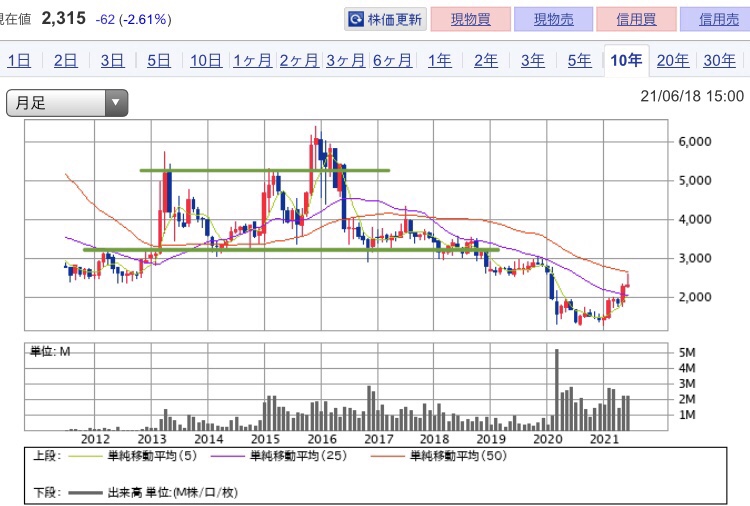
Task: Click the 現物買 button
Action: tap(471, 19)
